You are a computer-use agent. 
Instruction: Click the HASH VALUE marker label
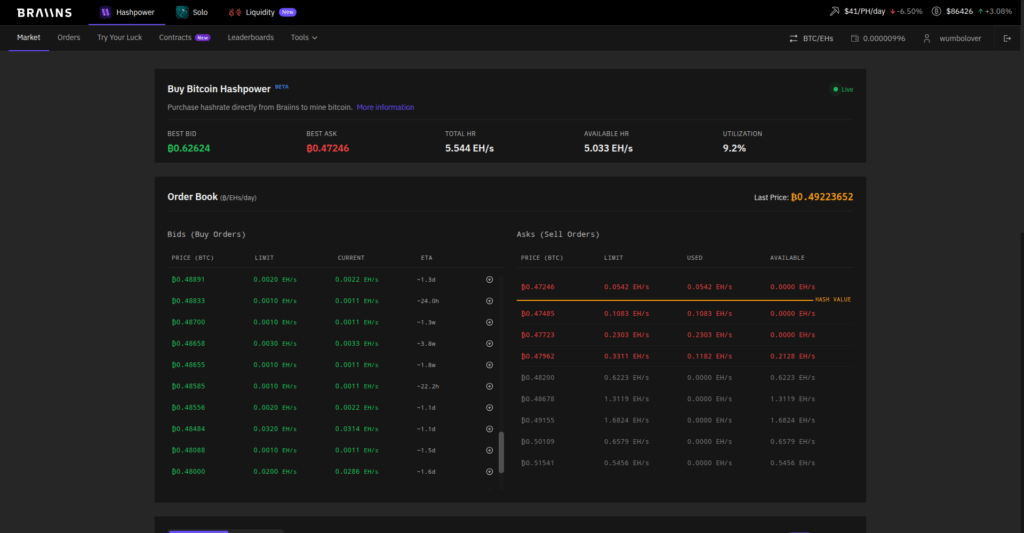(833, 300)
